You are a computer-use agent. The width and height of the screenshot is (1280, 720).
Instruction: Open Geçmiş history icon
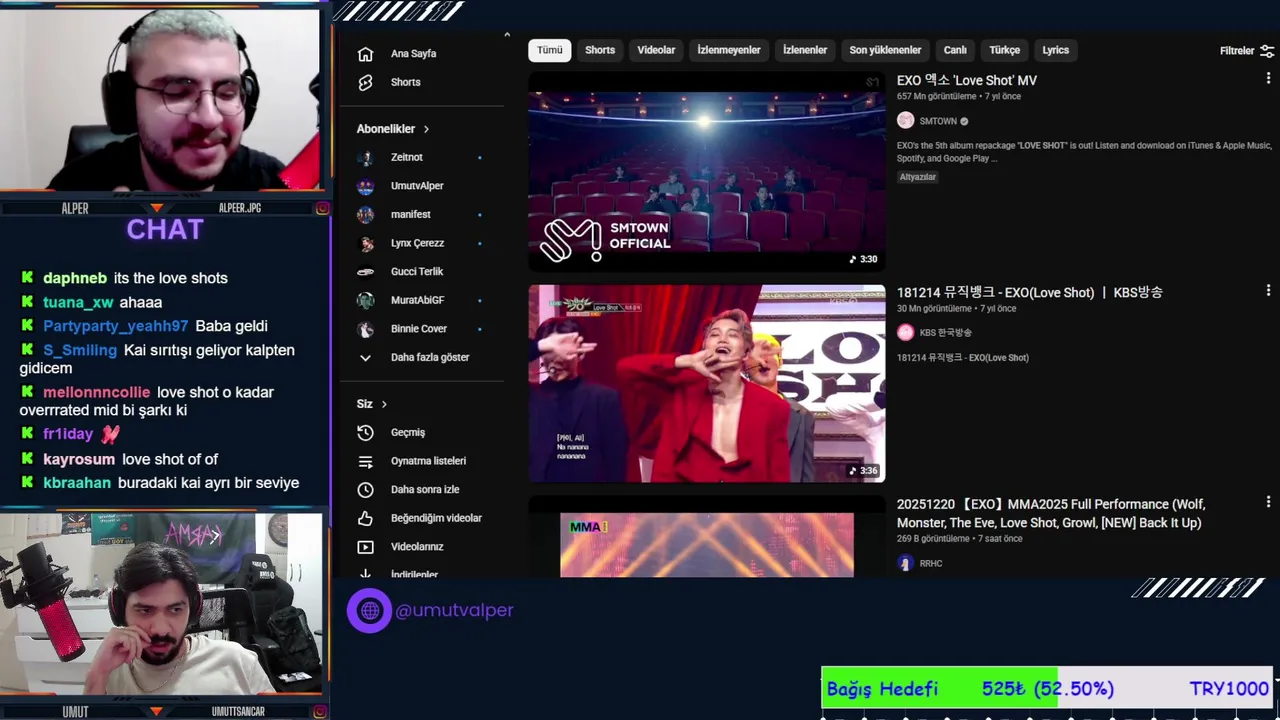pos(365,432)
